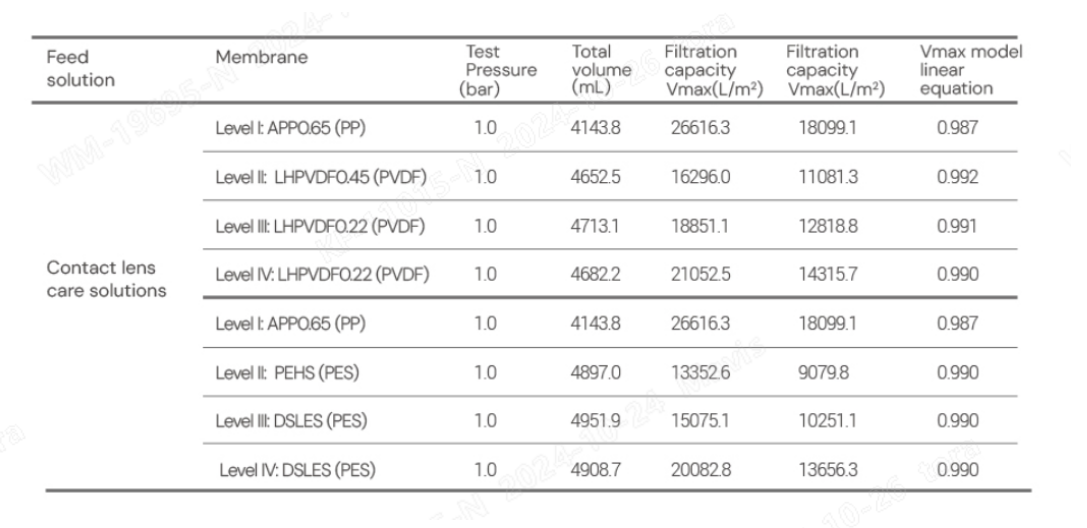Screen dimensions: 1087x528
Task: Select the Vmax model linear equation header
Action: (x=971, y=70)
